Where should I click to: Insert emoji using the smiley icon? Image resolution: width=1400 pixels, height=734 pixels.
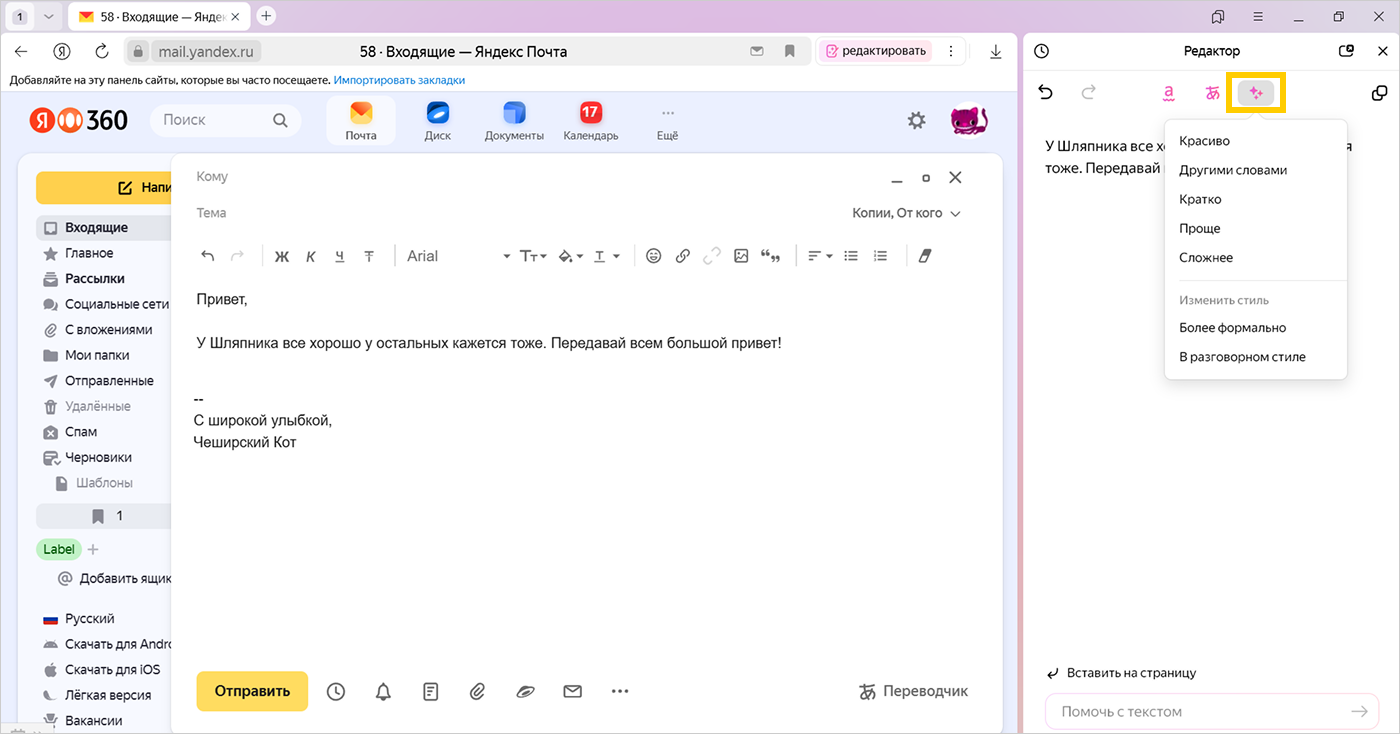653,256
